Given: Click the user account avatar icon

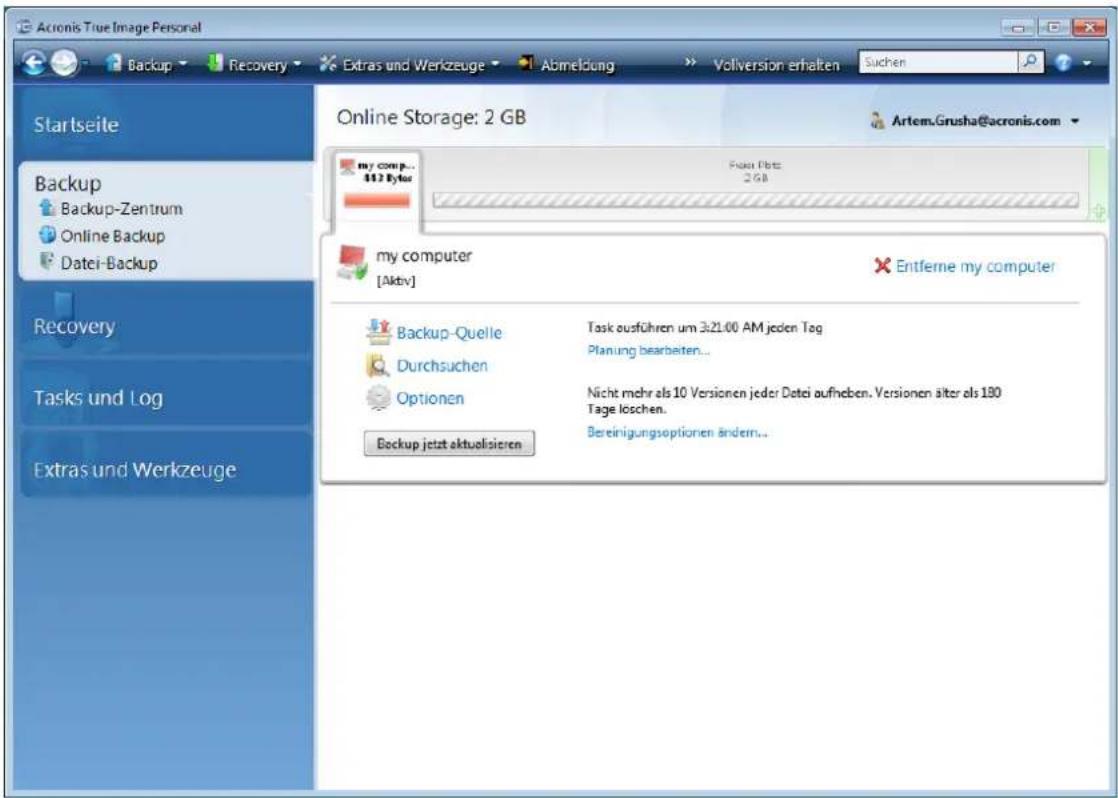Looking at the screenshot, I should coord(878,121).
